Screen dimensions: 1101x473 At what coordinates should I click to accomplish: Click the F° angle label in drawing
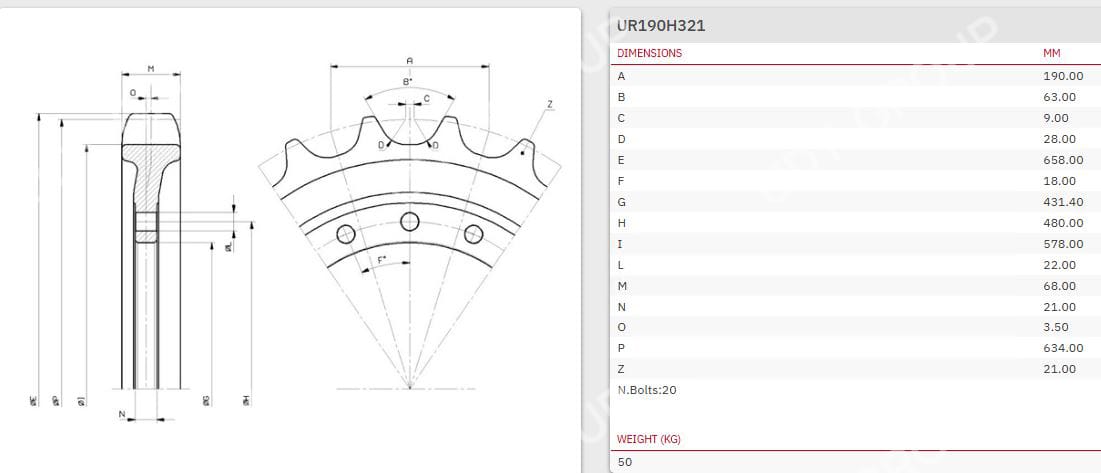point(381,261)
